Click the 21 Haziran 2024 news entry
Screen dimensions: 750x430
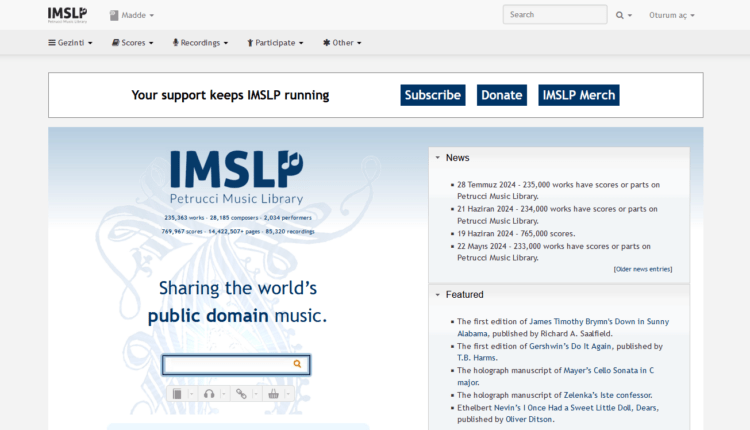(557, 215)
